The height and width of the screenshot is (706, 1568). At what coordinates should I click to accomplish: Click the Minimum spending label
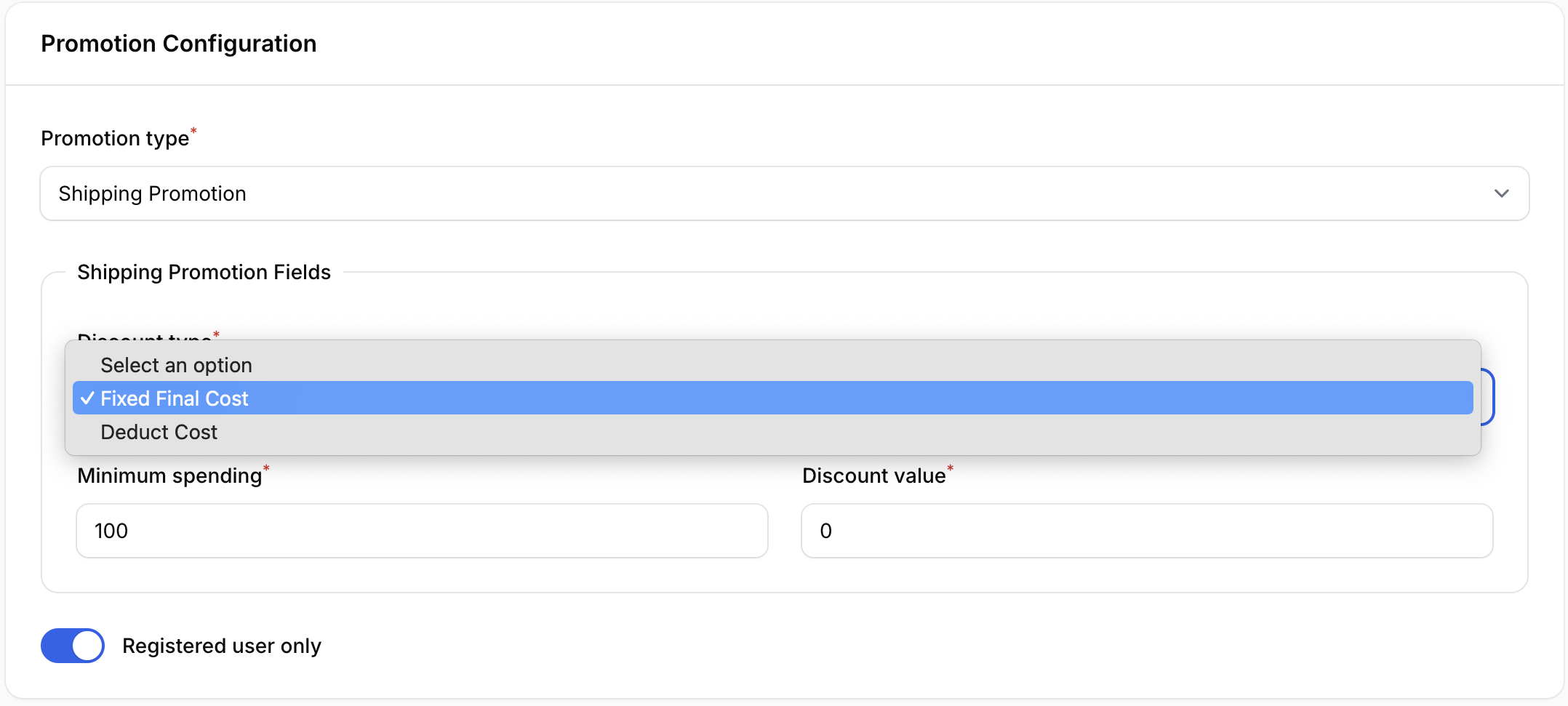click(169, 476)
